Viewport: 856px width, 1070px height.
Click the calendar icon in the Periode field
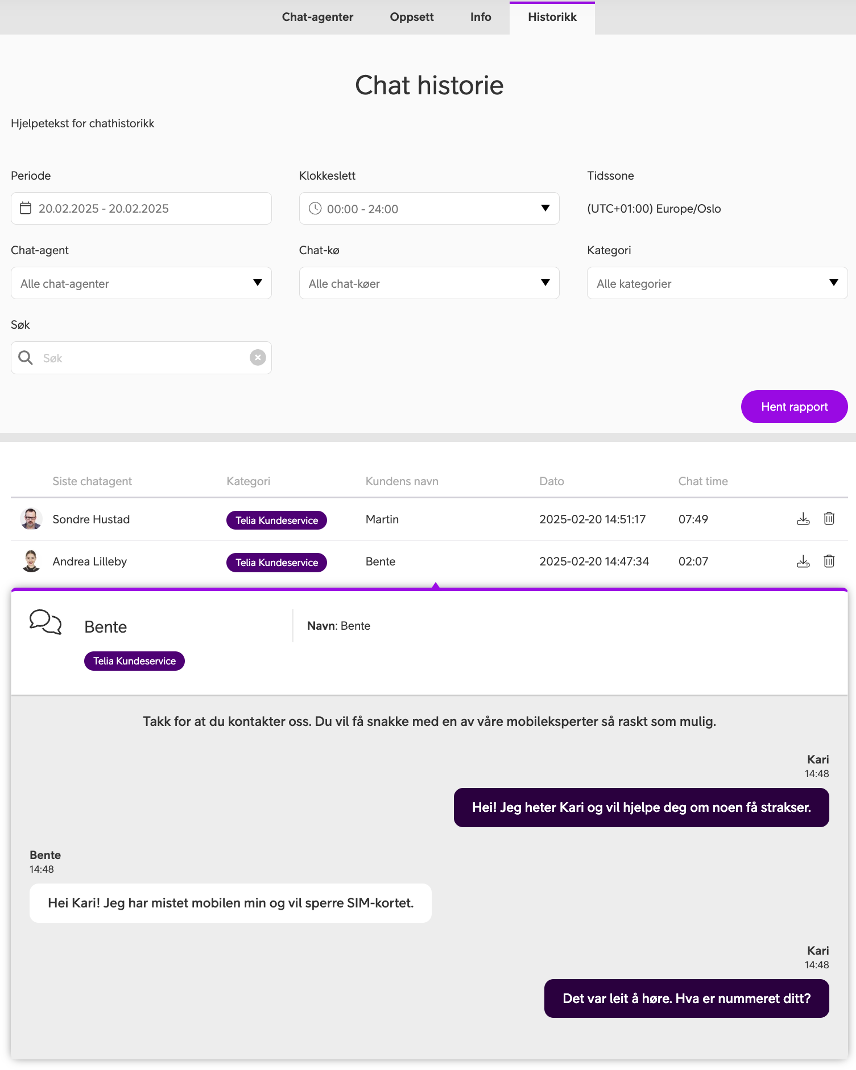click(x=25, y=208)
